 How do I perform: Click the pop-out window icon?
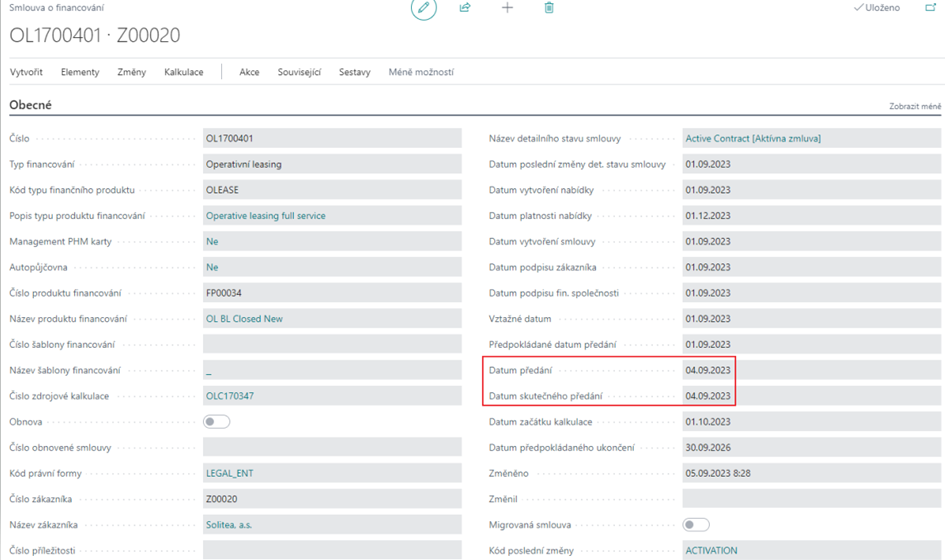pyautogui.click(x=930, y=8)
